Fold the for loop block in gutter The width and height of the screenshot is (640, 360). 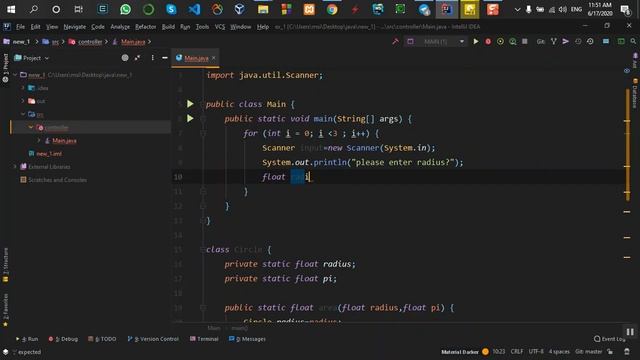[203, 133]
